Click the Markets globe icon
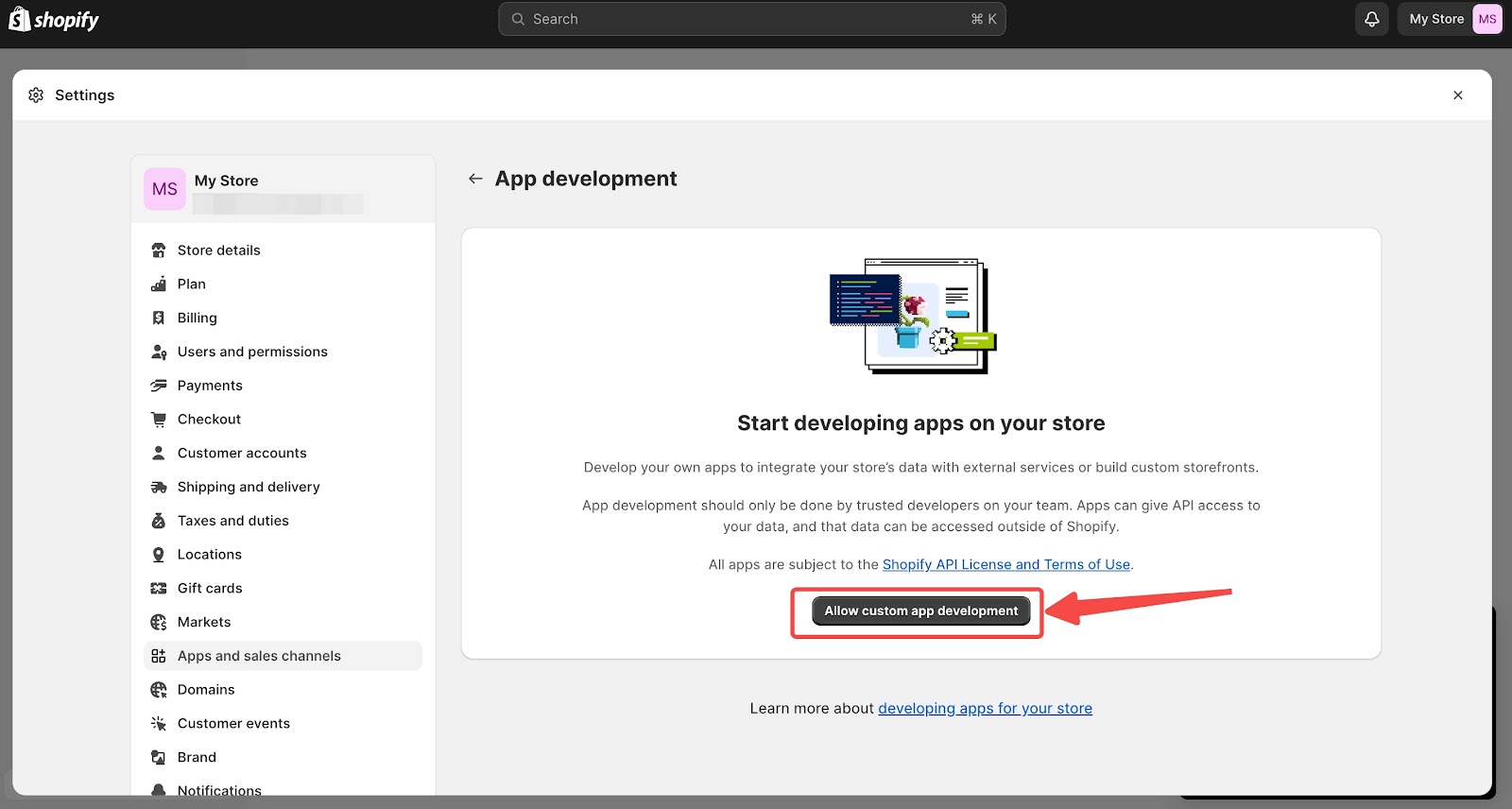Viewport: 1512px width, 809px height. pos(159,622)
